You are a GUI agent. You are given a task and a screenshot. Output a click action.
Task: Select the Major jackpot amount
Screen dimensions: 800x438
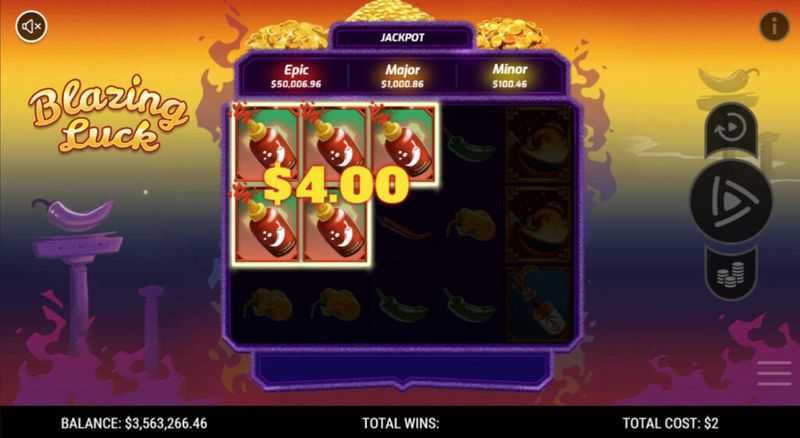[402, 84]
